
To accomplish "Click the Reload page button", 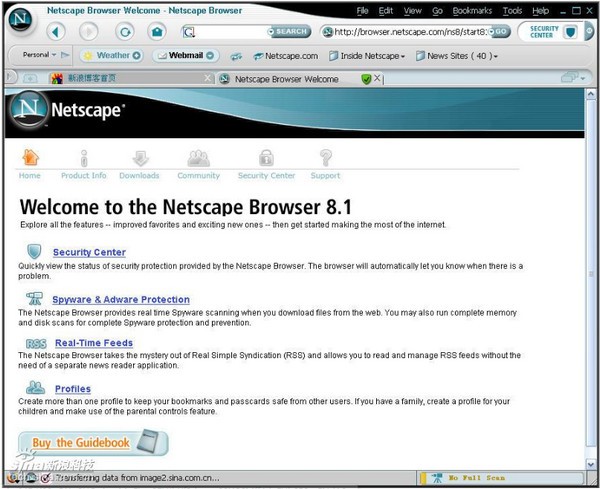I will point(124,32).
